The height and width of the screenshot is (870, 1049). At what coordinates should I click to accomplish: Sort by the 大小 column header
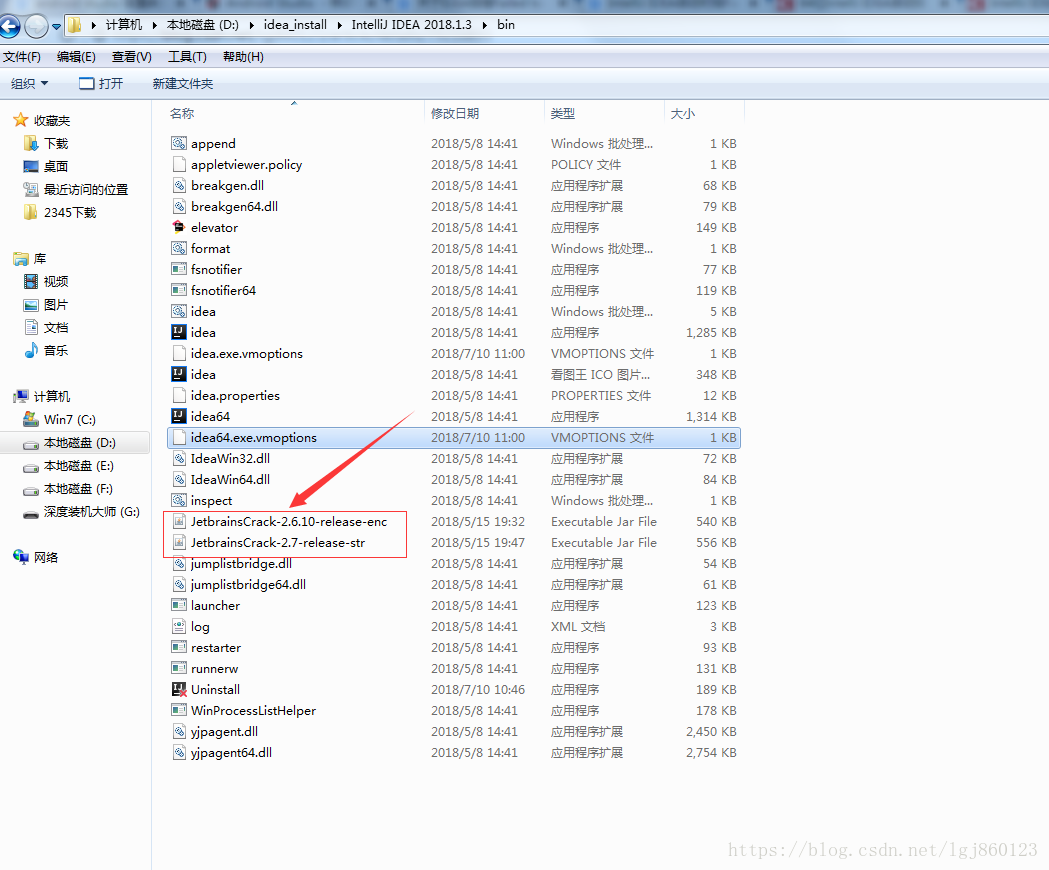point(682,114)
